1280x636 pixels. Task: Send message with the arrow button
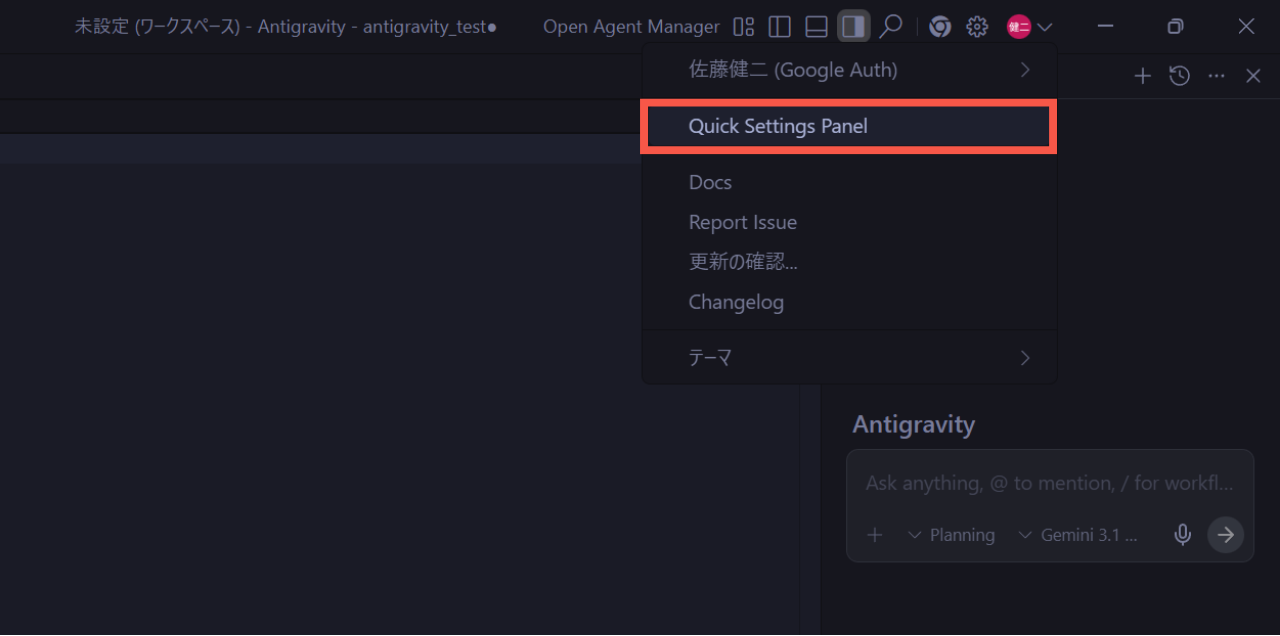coord(1226,535)
